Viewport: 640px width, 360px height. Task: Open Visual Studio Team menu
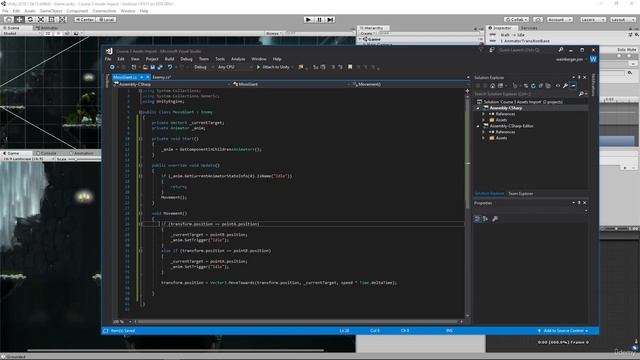pyautogui.click(x=204, y=59)
